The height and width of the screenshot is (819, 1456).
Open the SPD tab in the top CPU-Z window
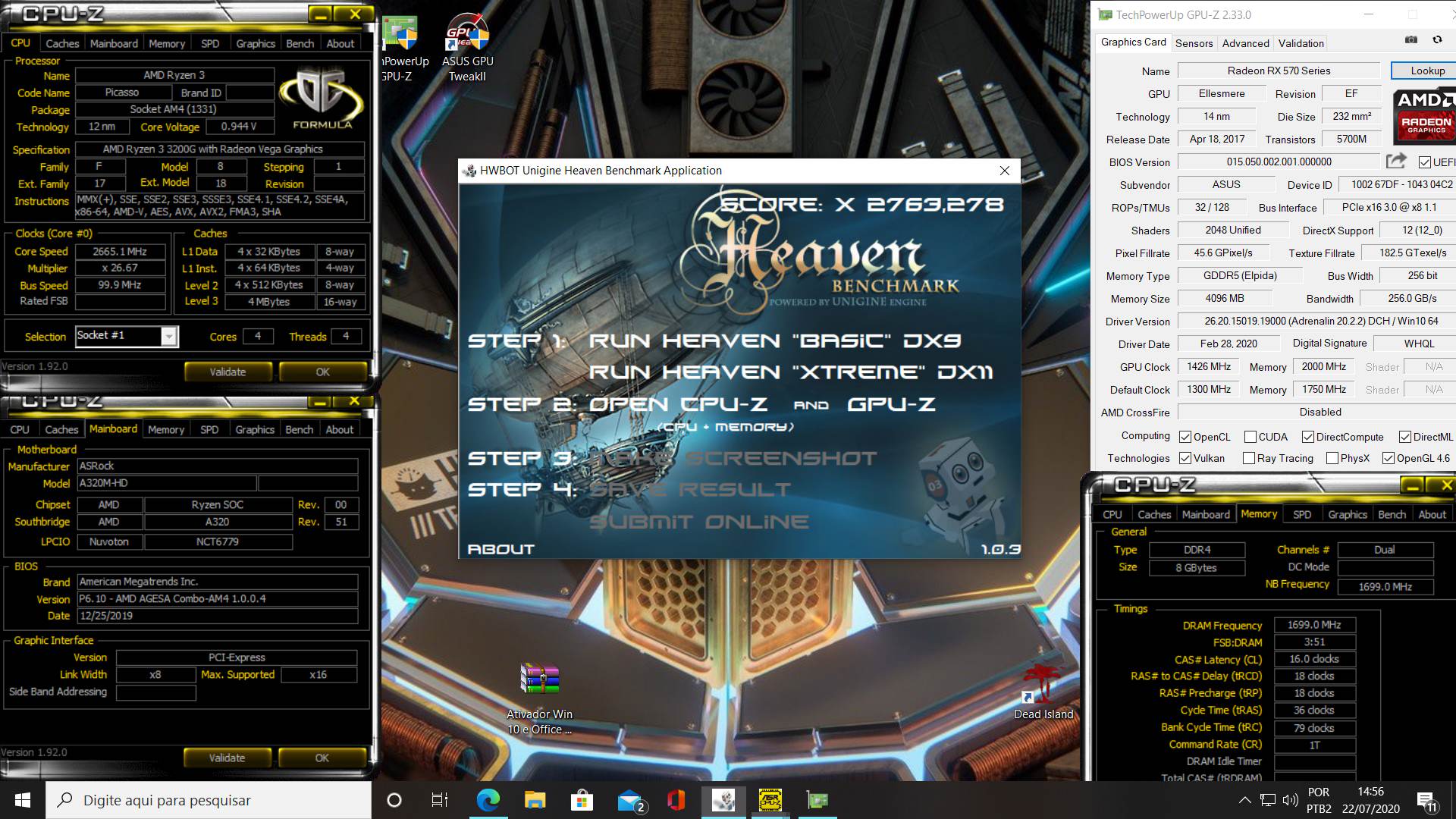coord(210,44)
